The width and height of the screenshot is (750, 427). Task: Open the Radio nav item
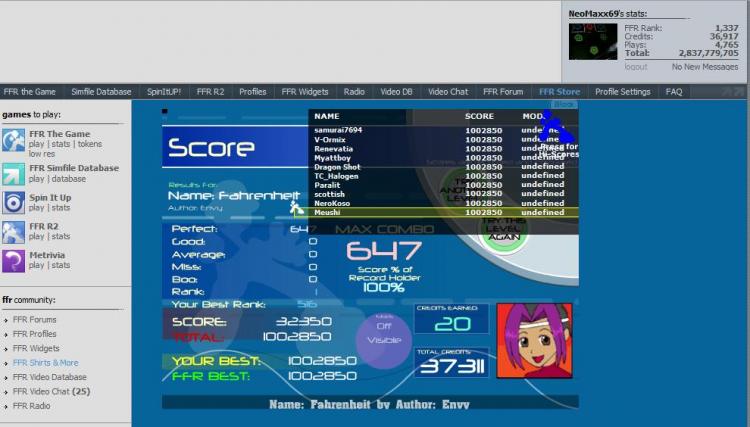(354, 92)
